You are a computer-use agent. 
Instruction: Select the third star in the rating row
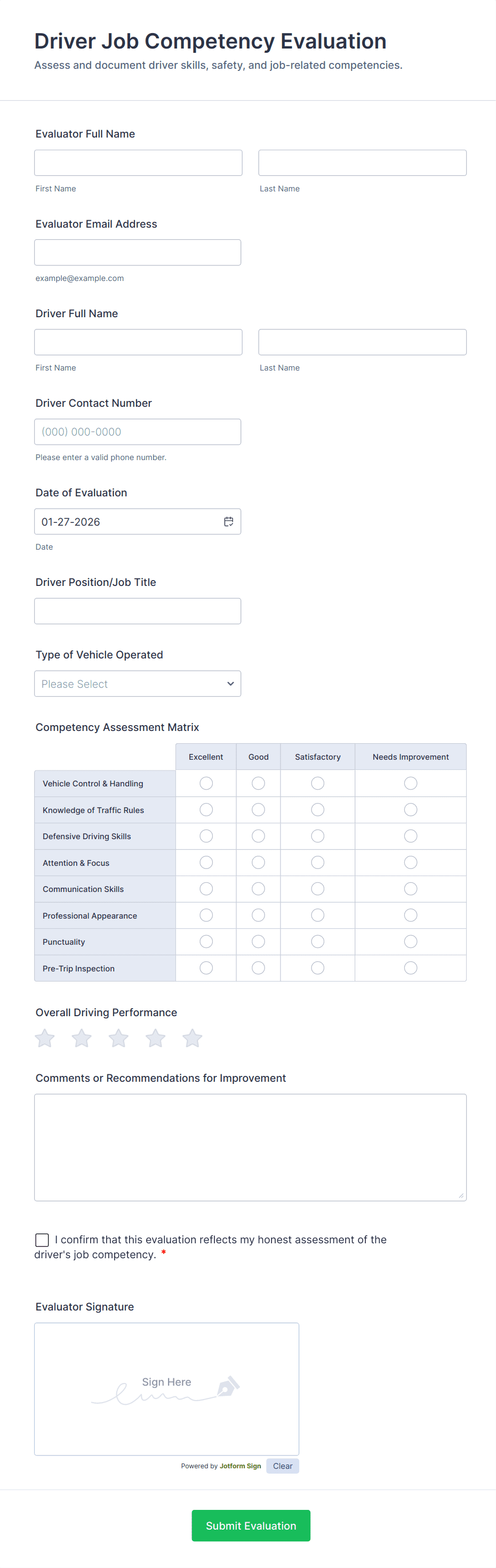(118, 1039)
